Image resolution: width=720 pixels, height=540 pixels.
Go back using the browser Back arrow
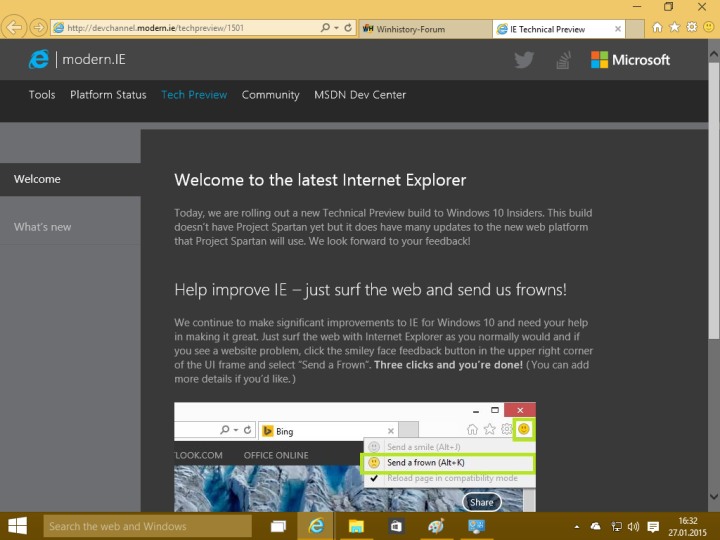[x=14, y=28]
